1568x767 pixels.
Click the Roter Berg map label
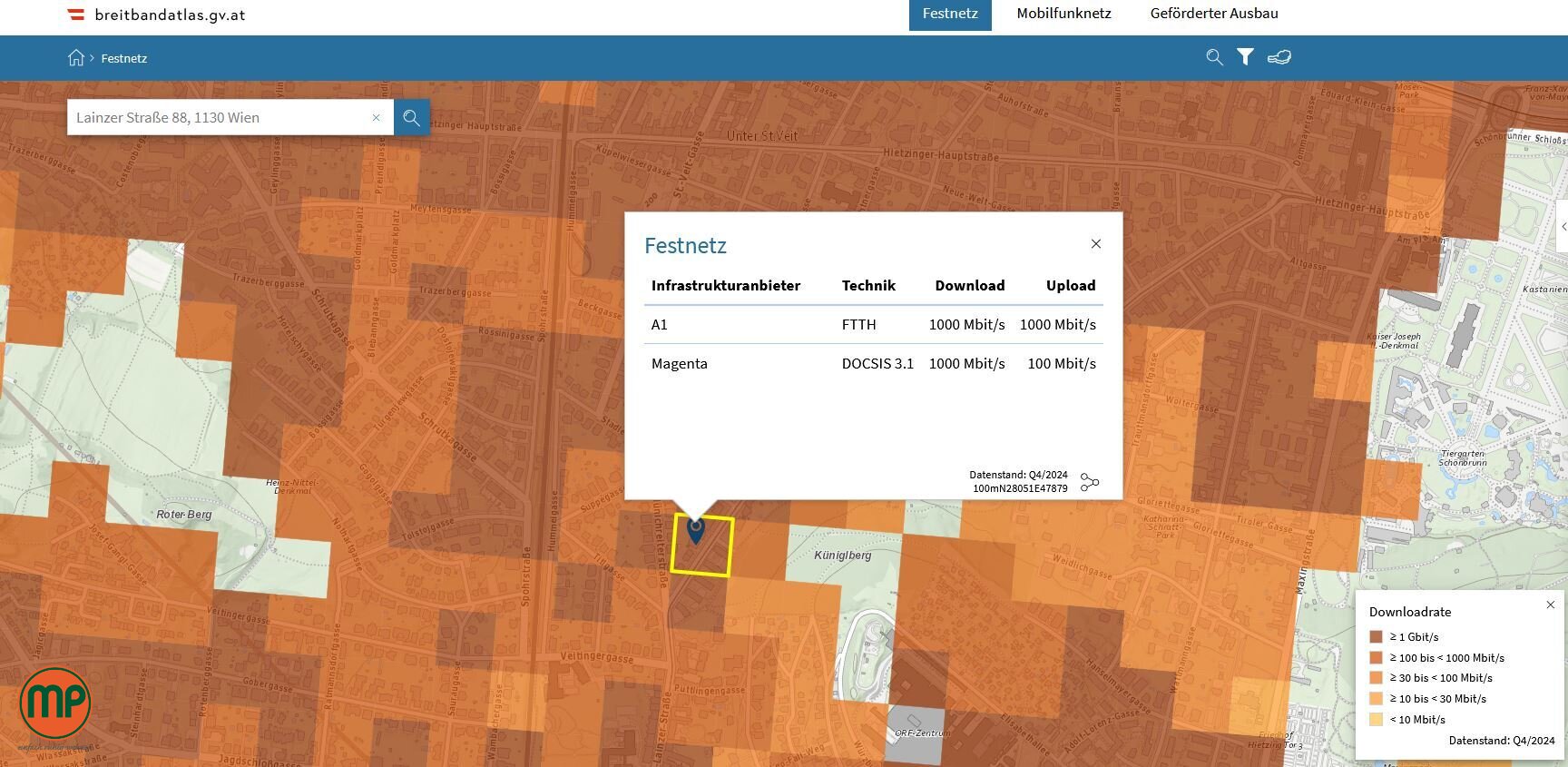click(x=184, y=515)
